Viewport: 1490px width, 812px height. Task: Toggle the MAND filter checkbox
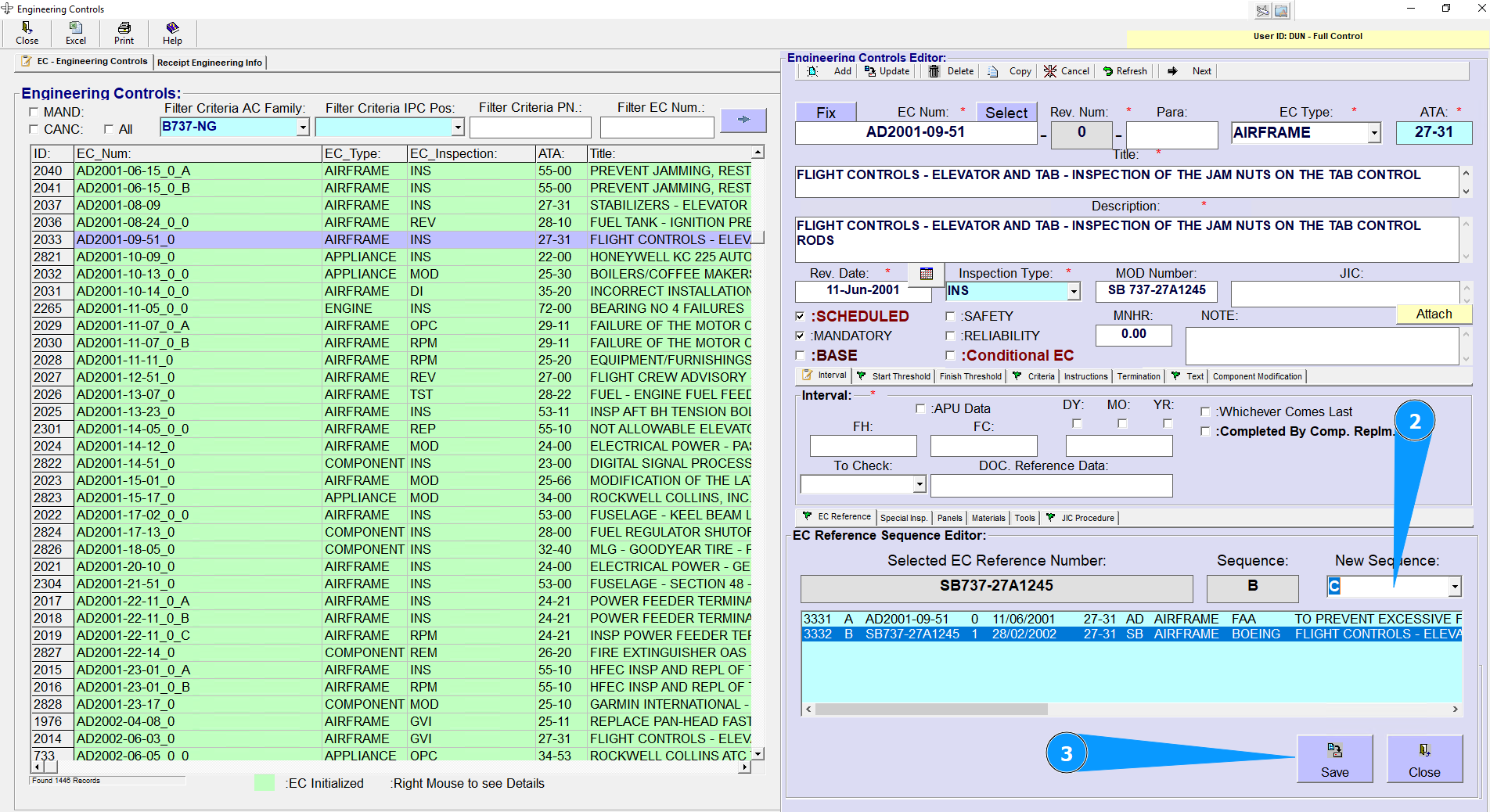pos(34,112)
